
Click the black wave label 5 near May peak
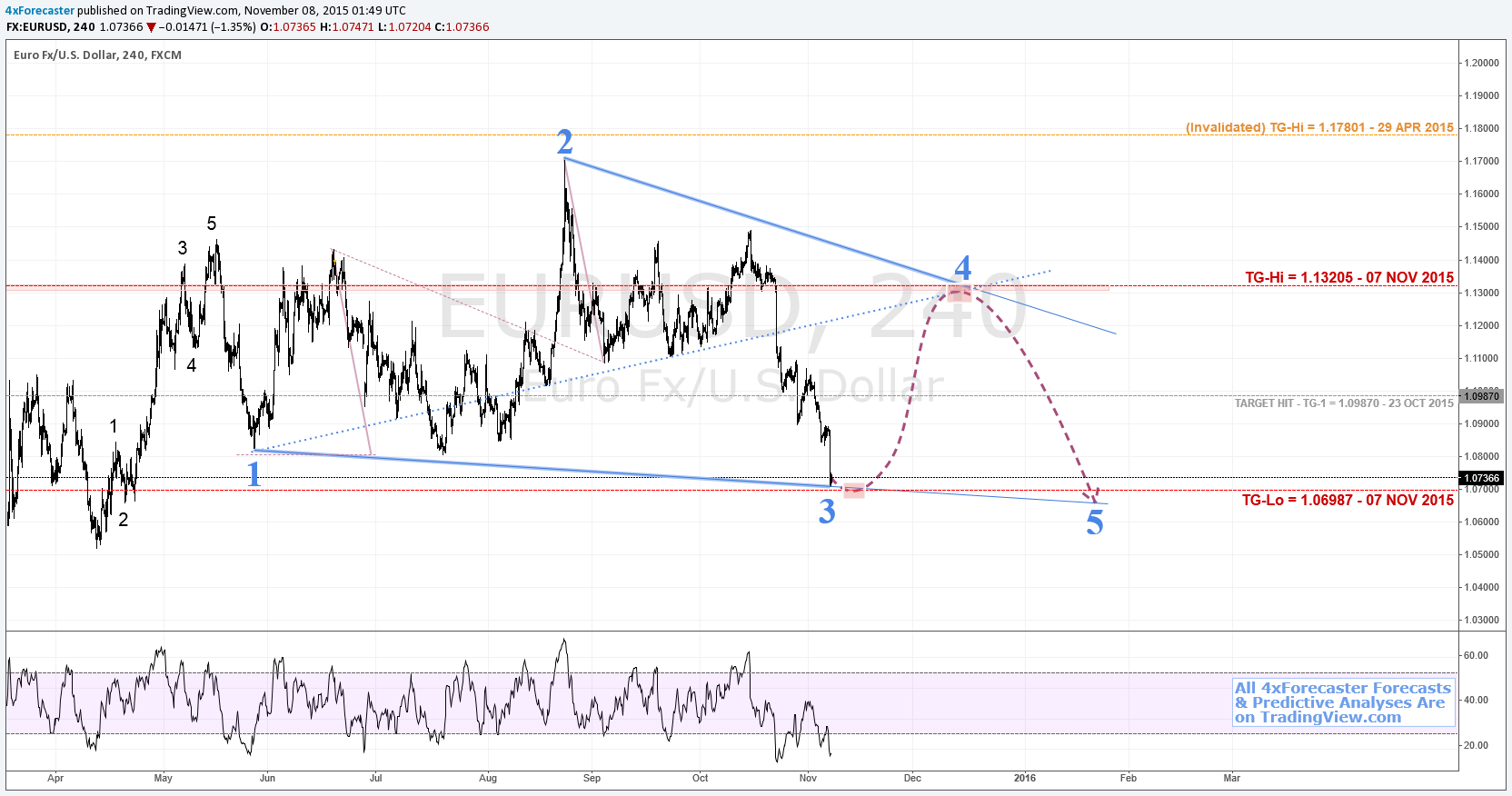coord(212,224)
